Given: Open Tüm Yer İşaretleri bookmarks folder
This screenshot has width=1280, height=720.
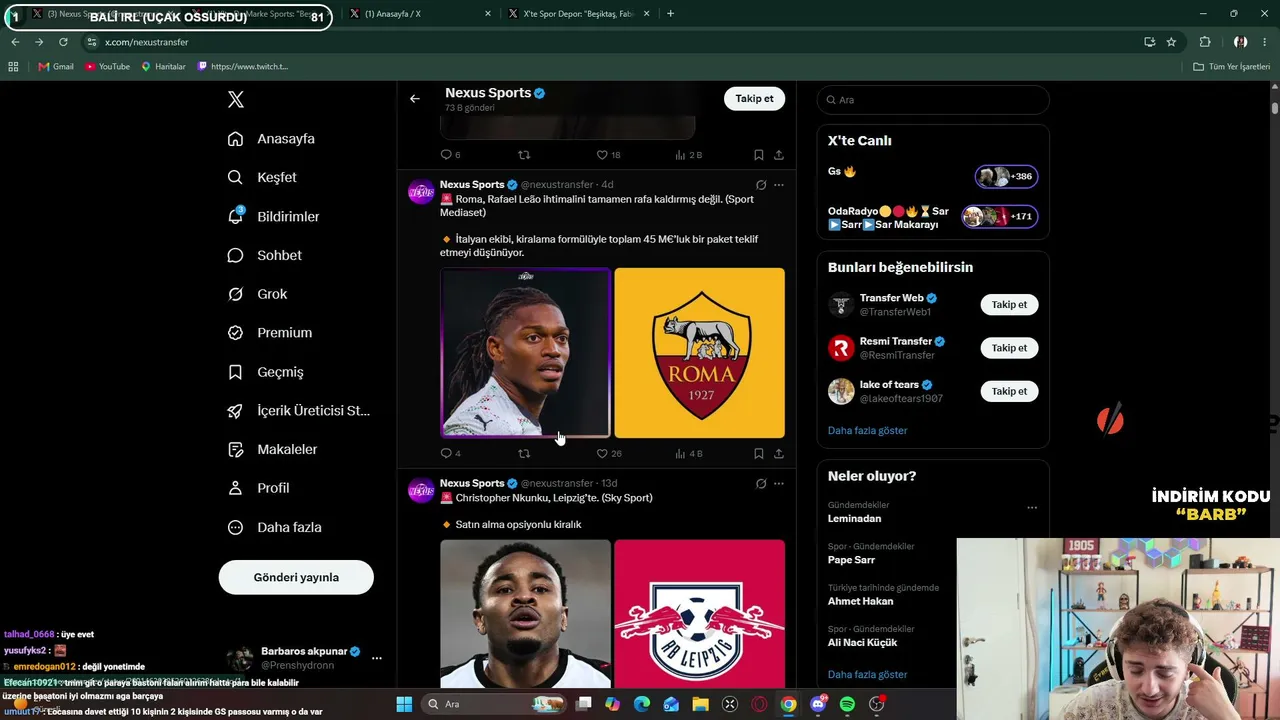Looking at the screenshot, I should [1231, 67].
